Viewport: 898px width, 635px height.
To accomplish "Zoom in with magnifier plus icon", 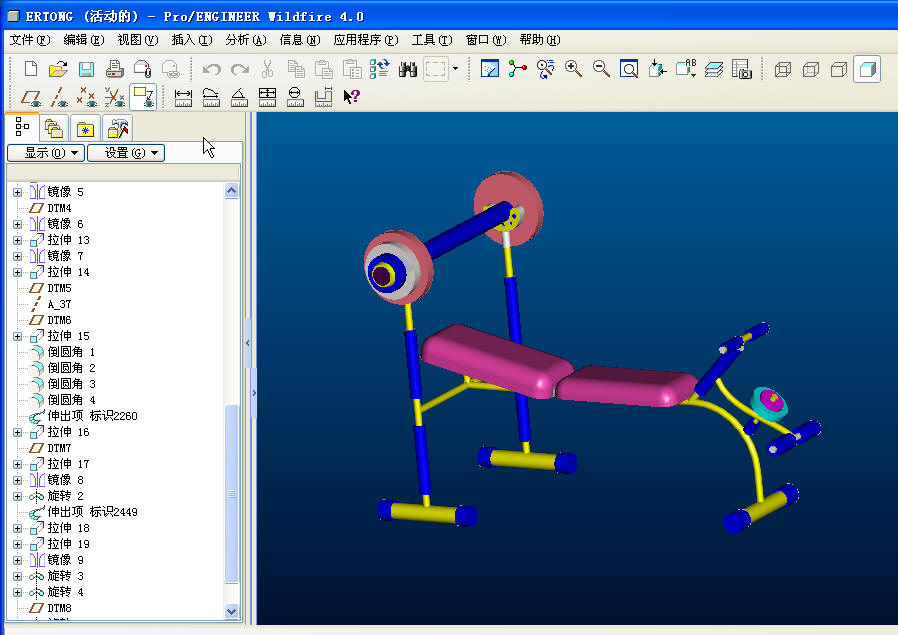I will pos(573,69).
